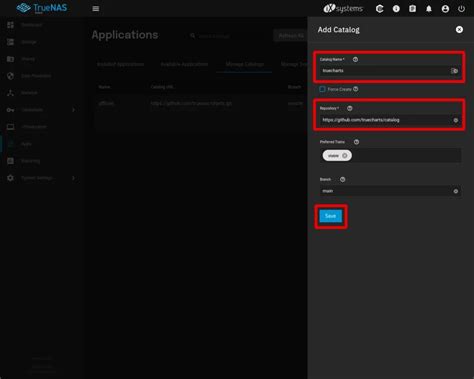Clear the Repository field with its X
Screen dimensions: 474x379
click(456, 120)
